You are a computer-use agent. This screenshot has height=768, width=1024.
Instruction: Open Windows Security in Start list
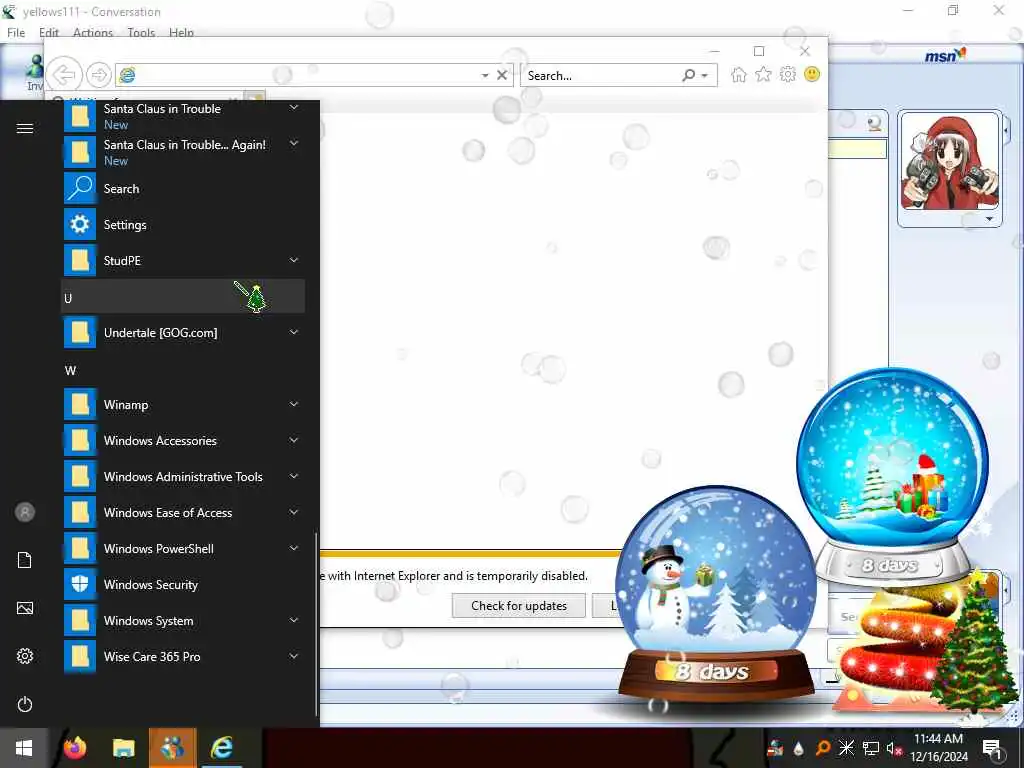coord(183,584)
